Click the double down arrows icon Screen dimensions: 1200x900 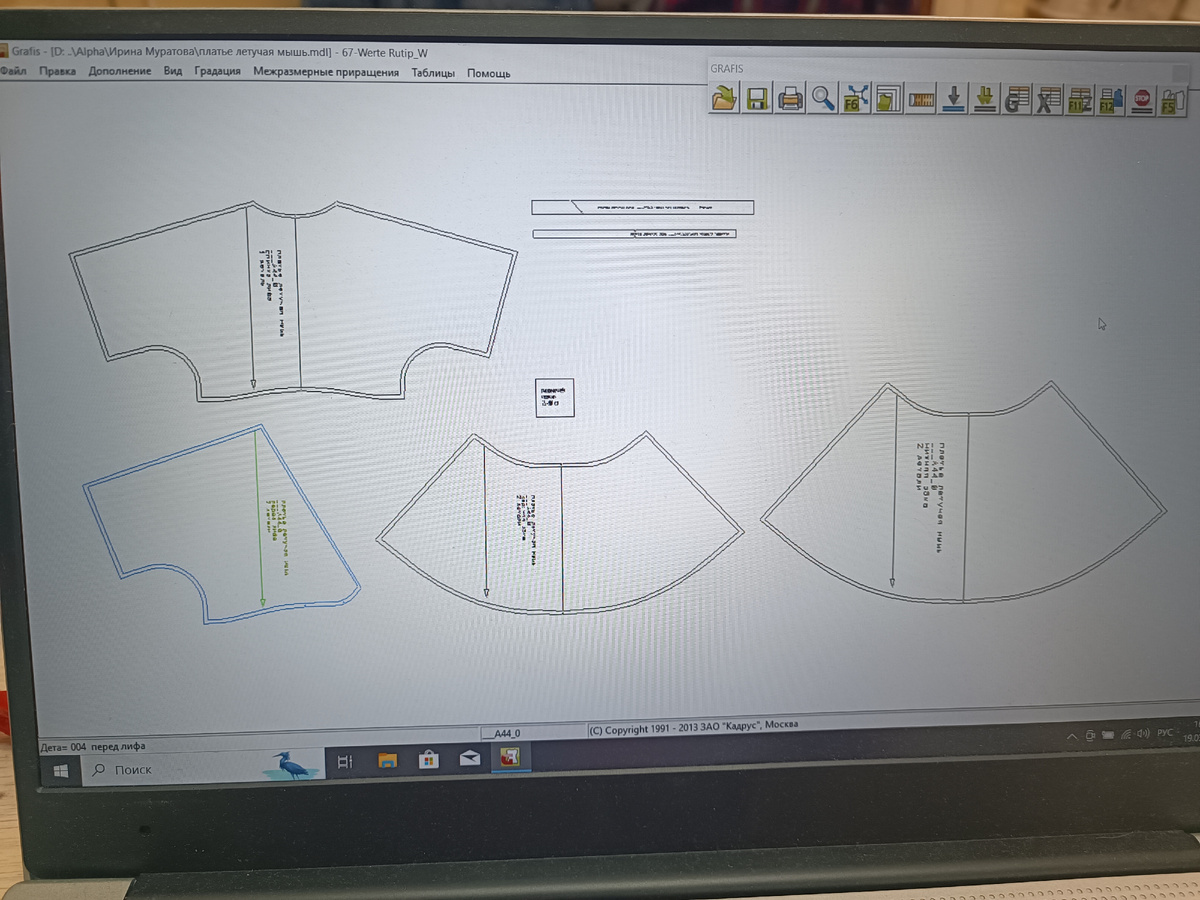pyautogui.click(x=985, y=100)
